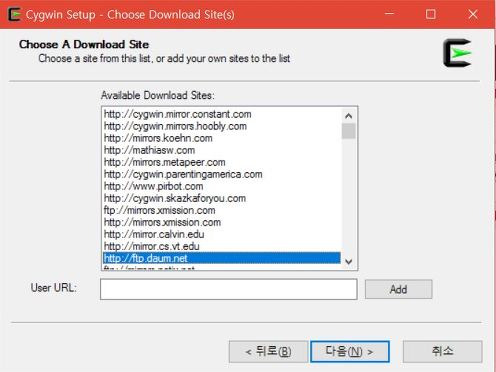Go back with the 뒤로(B) button
Viewport: 496px width, 372px height.
click(268, 351)
